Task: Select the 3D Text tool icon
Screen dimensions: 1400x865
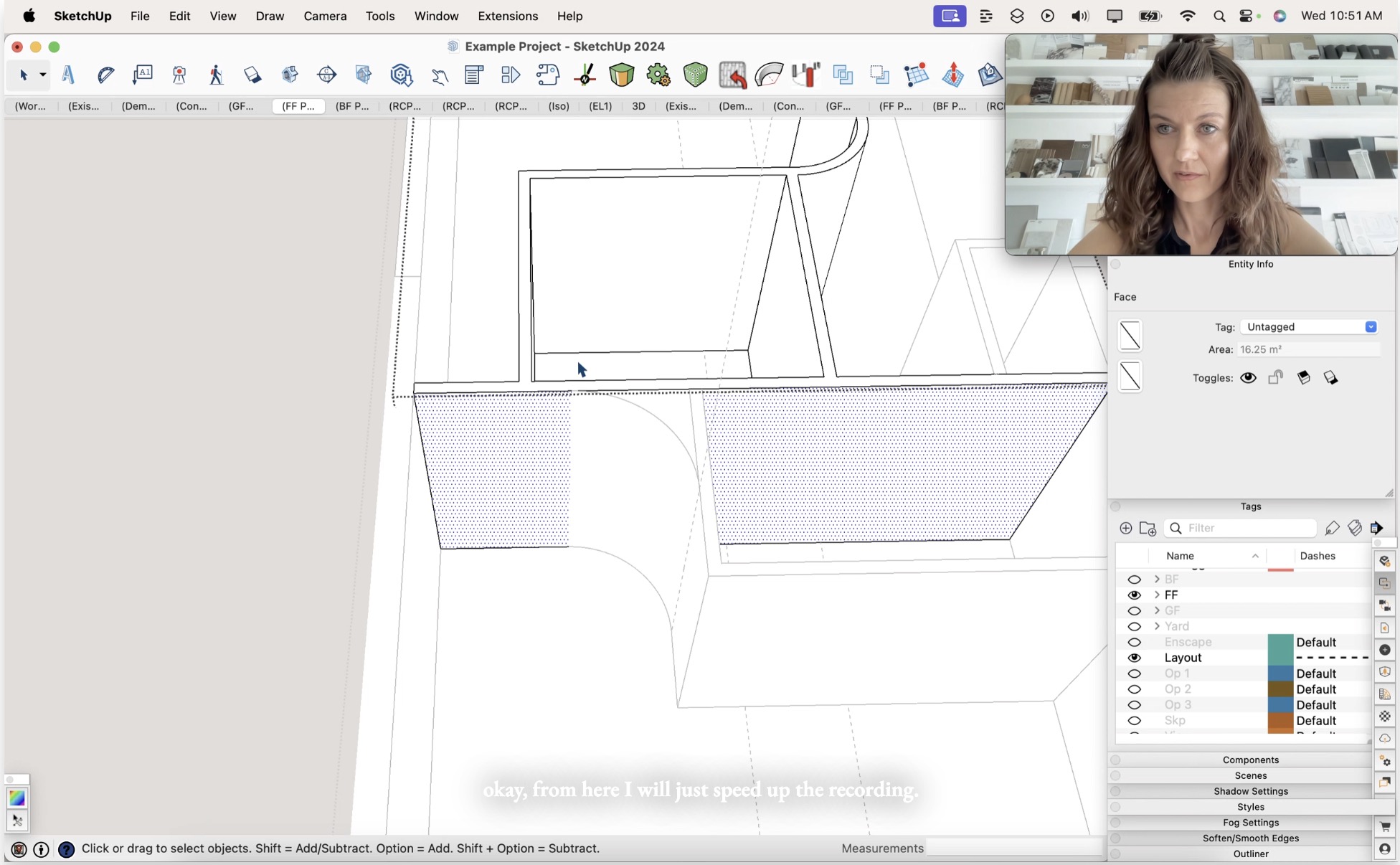Action: pos(67,75)
